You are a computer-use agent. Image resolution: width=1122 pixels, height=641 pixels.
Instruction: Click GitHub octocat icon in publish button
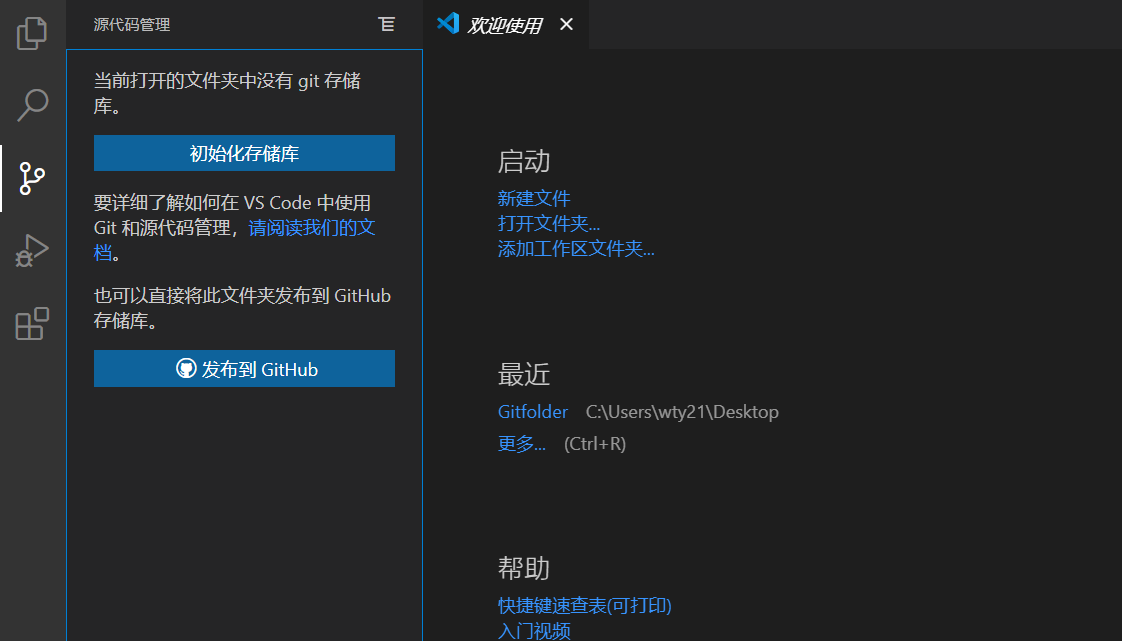pos(186,368)
